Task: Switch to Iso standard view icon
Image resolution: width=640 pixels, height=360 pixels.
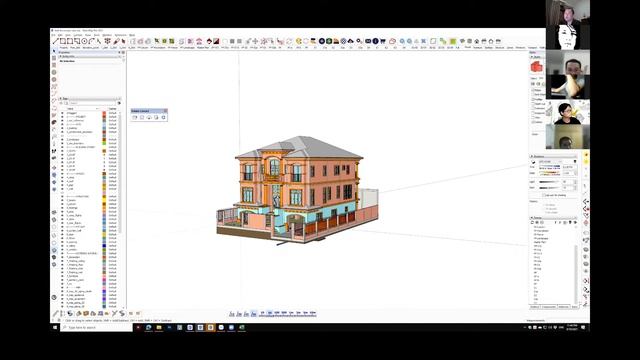Action: point(462,41)
